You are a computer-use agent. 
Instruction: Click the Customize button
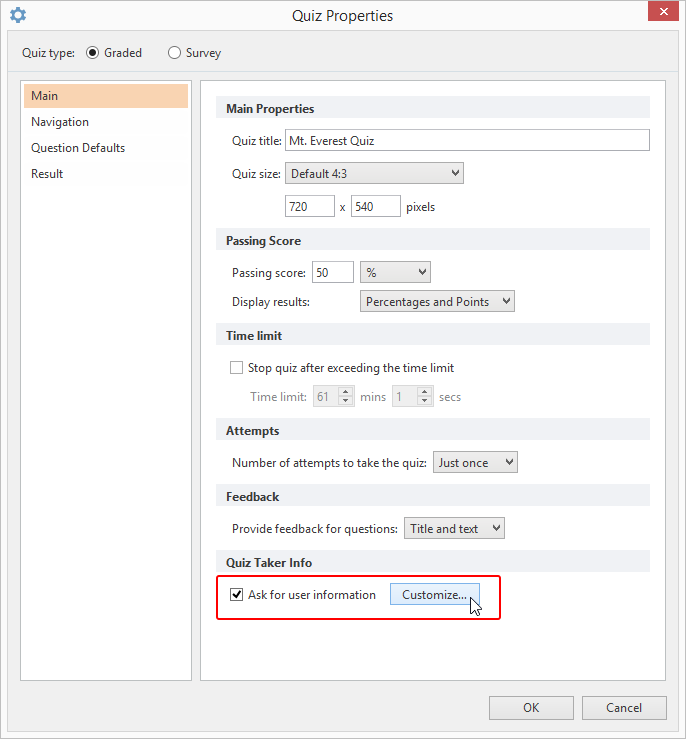click(x=434, y=595)
